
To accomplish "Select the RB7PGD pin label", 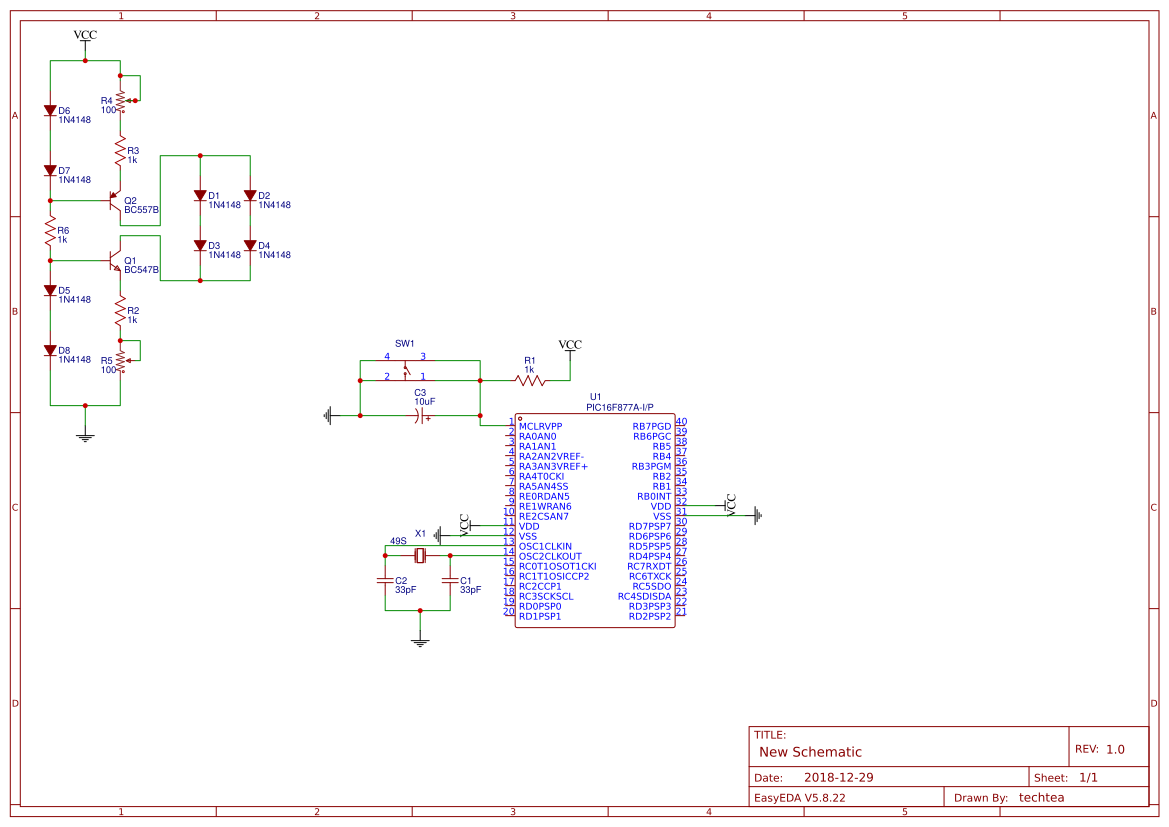I will click(x=652, y=427).
